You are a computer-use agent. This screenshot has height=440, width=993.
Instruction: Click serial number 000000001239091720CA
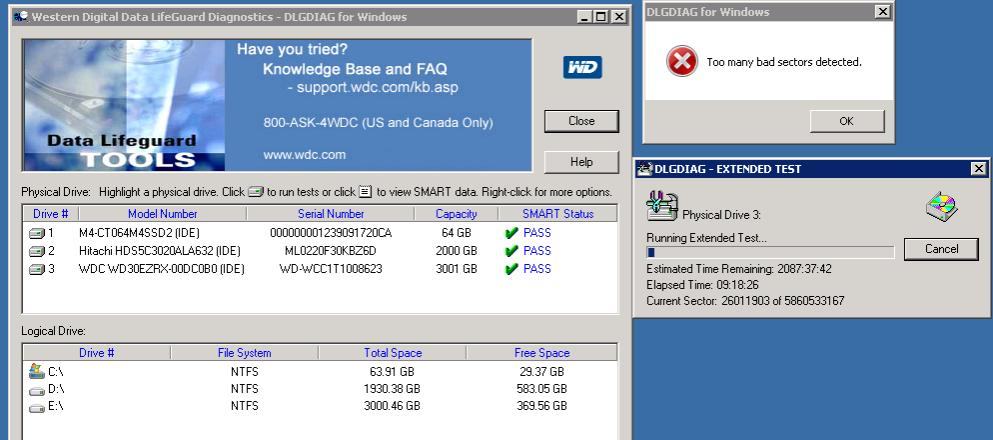coord(331,233)
